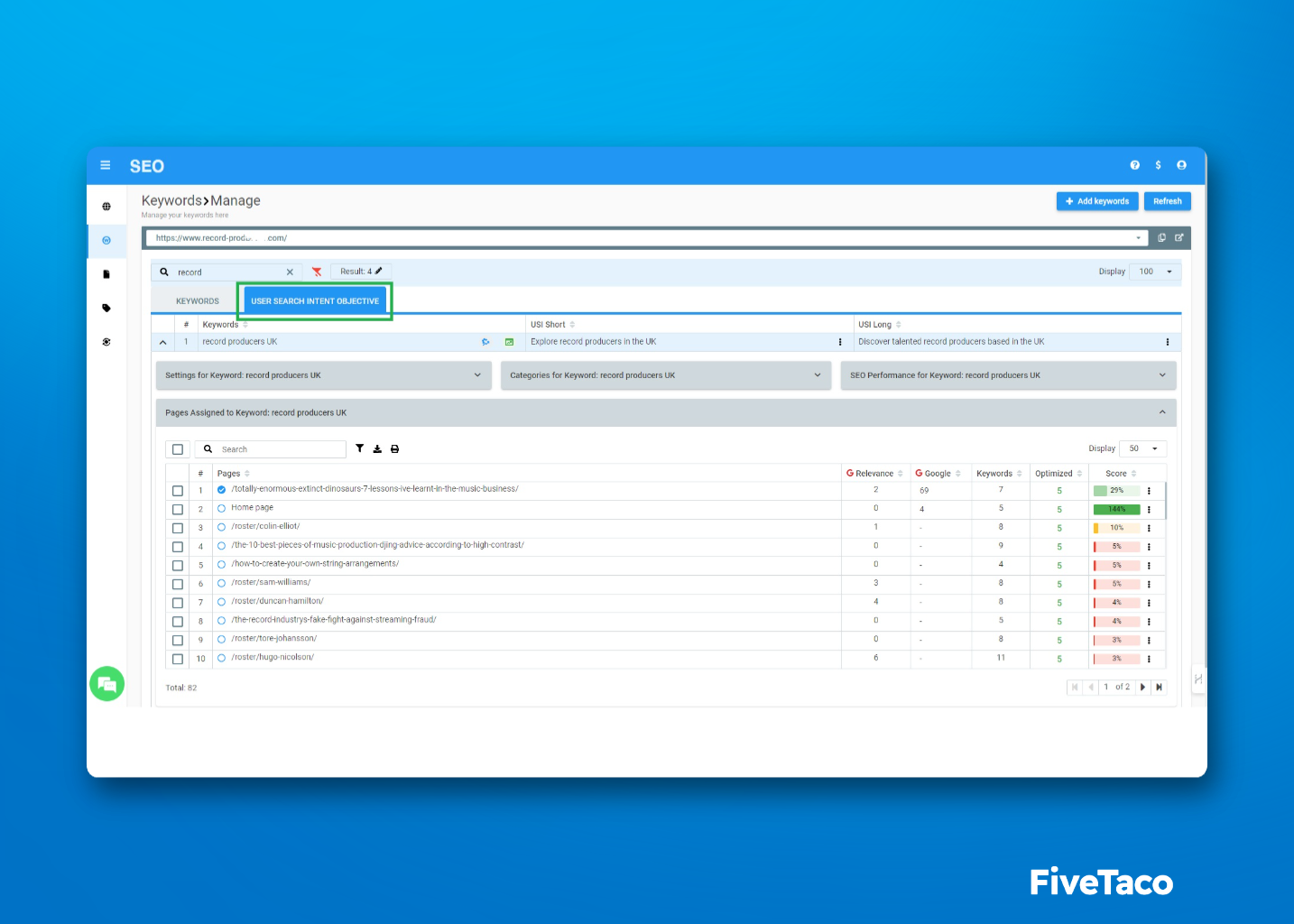
Task: Check the box for /roster/duncan-hamilton/ row
Action: pos(178,603)
